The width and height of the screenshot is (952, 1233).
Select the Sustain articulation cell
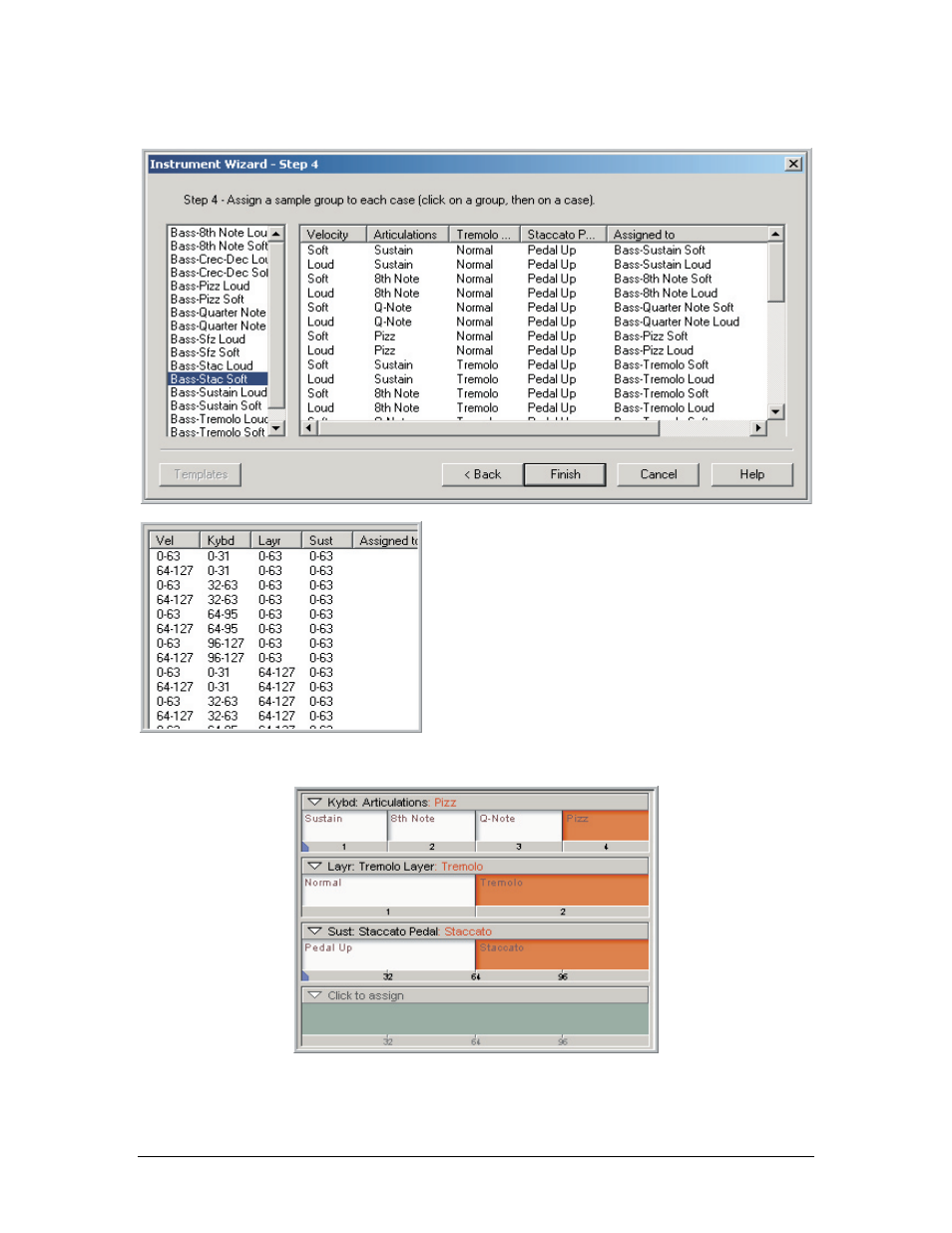(344, 826)
